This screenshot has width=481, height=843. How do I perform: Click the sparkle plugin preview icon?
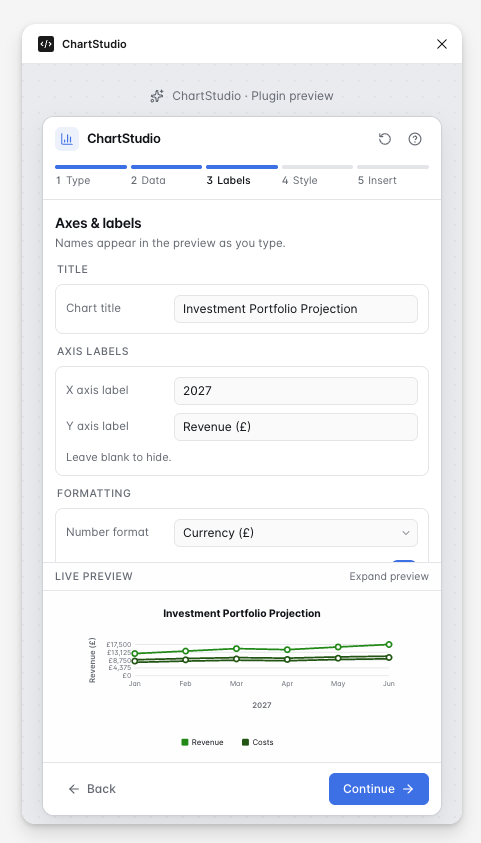click(157, 96)
